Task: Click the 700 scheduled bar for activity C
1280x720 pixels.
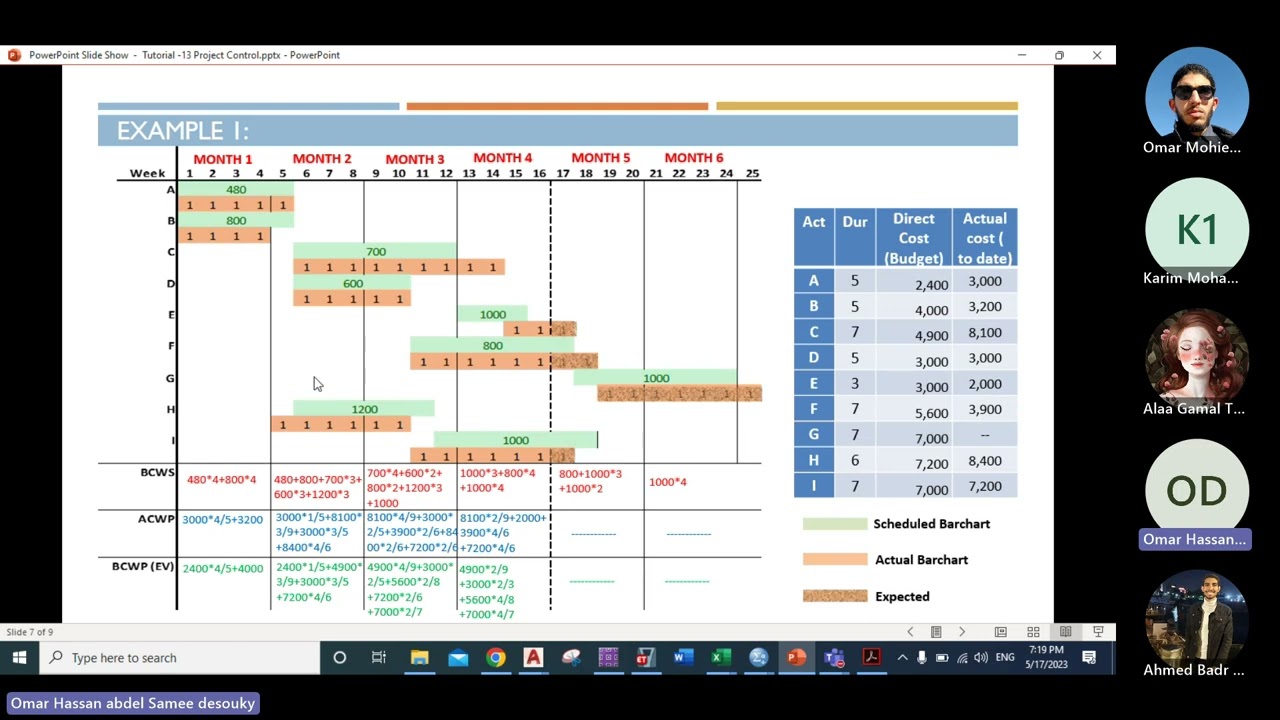Action: 375,251
